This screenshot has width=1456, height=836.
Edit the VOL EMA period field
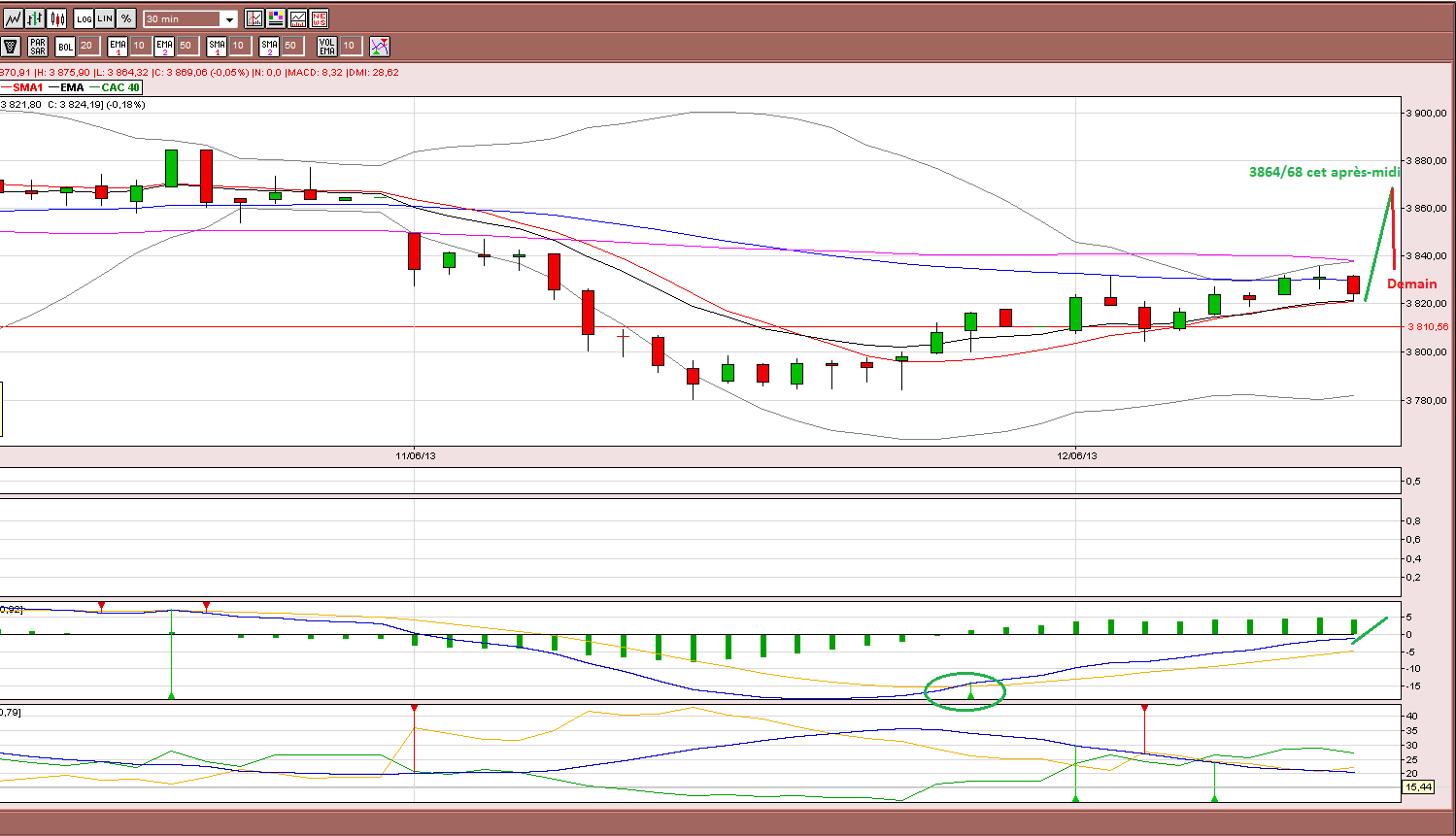coord(351,46)
